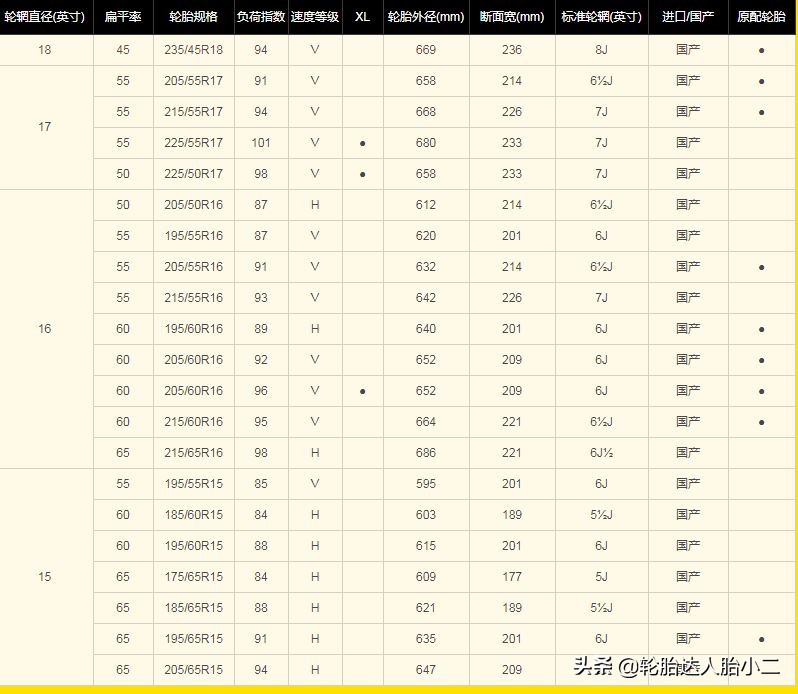Select tire spec 215/55R17
This screenshot has width=798, height=694.
(193, 112)
